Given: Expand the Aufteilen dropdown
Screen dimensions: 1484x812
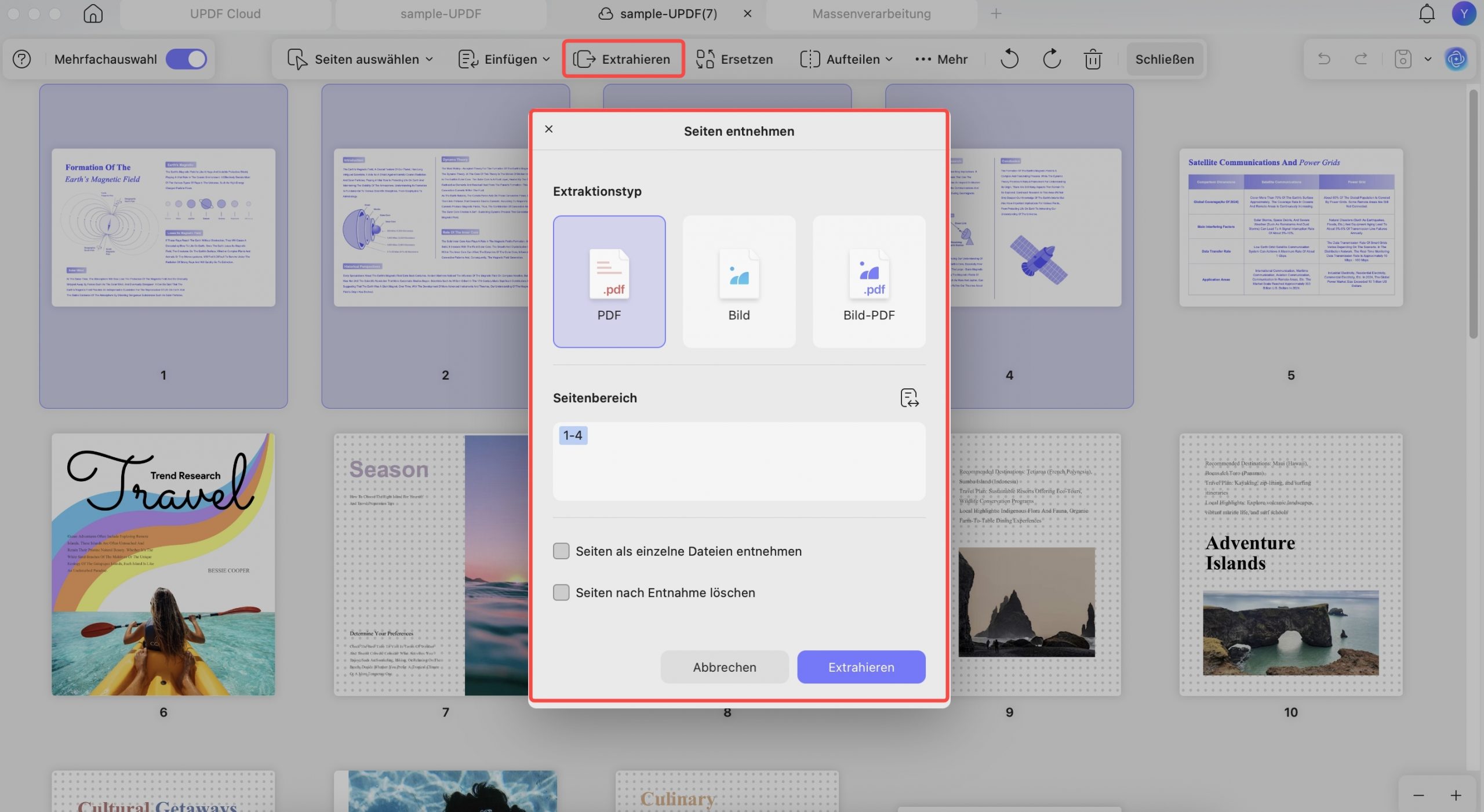Looking at the screenshot, I should 846,59.
